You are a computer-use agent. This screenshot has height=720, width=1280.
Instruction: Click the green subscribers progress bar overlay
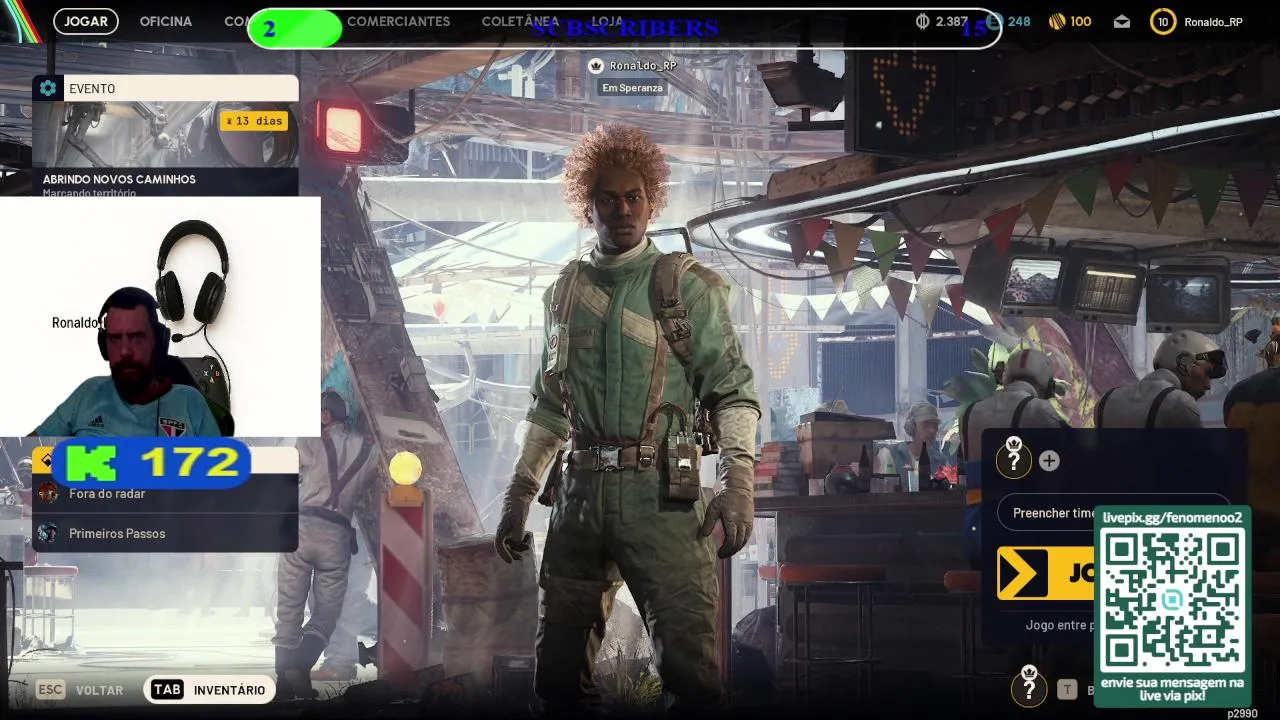[294, 29]
